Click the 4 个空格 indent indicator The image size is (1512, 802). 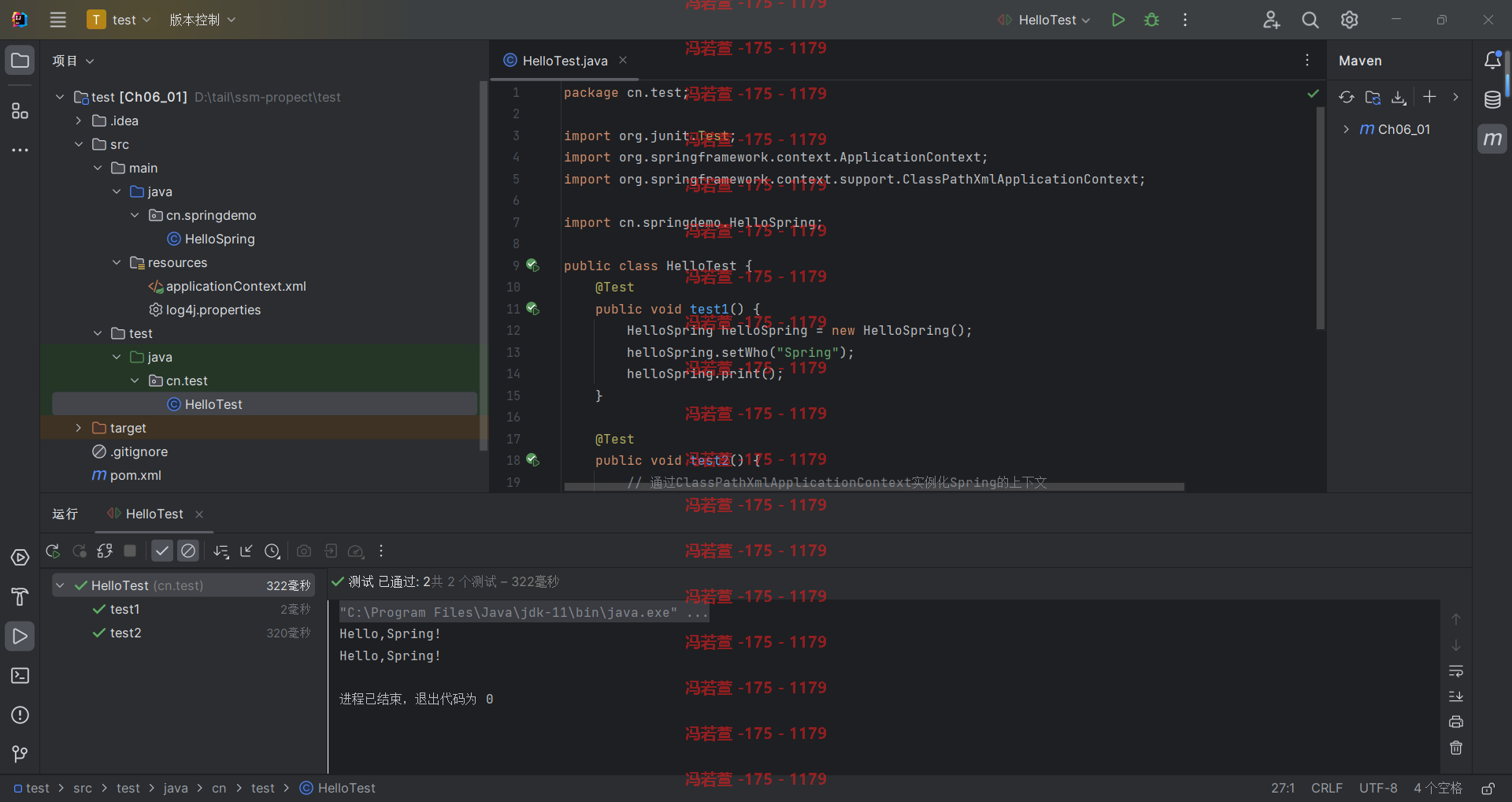tap(1437, 788)
